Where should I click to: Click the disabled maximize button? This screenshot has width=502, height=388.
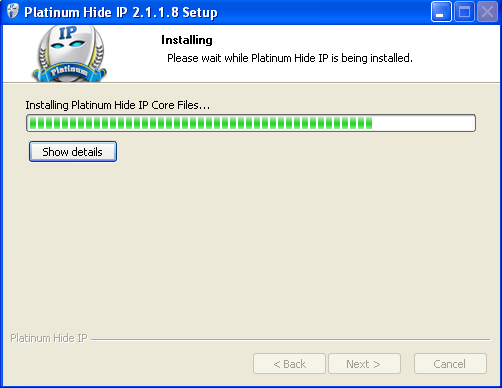point(464,12)
